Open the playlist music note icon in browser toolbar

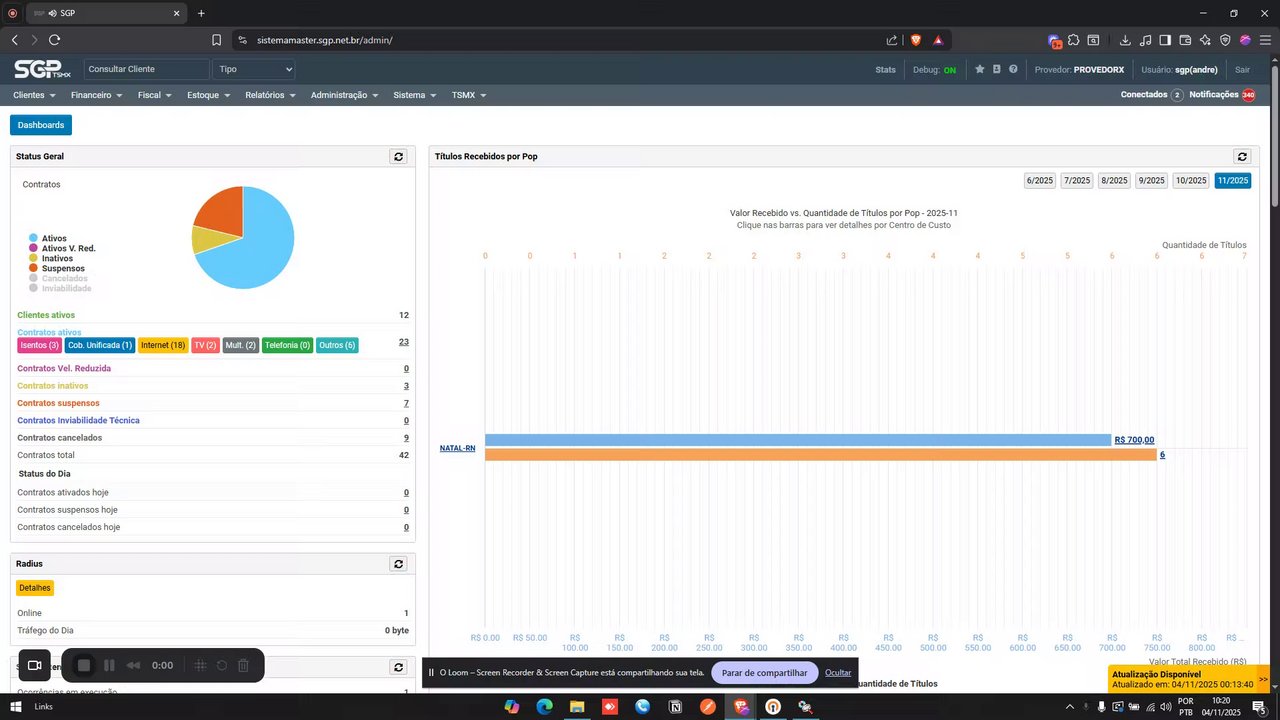pyautogui.click(x=1145, y=40)
